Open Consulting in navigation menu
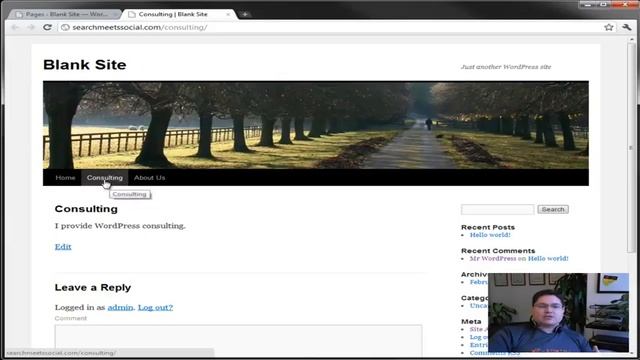The width and height of the screenshot is (640, 360). click(104, 178)
